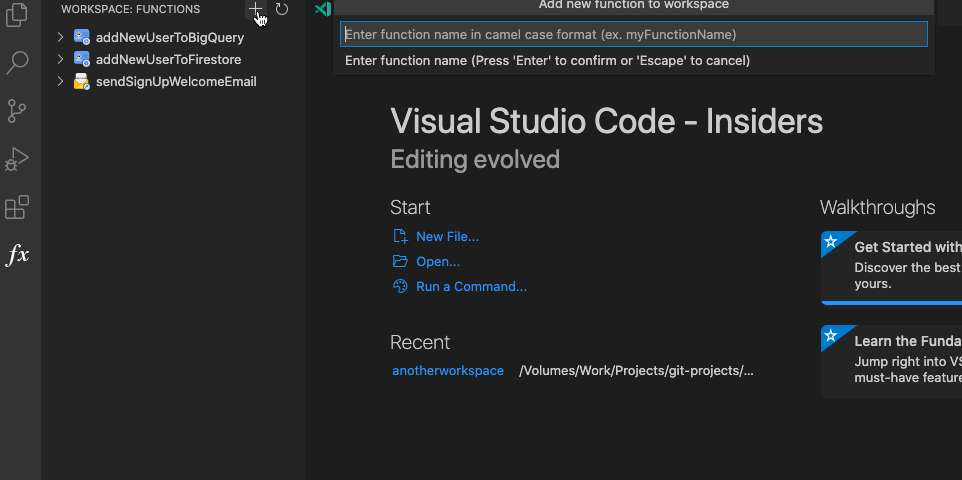962x480 pixels.
Task: Click the New File... link
Action: (x=447, y=236)
